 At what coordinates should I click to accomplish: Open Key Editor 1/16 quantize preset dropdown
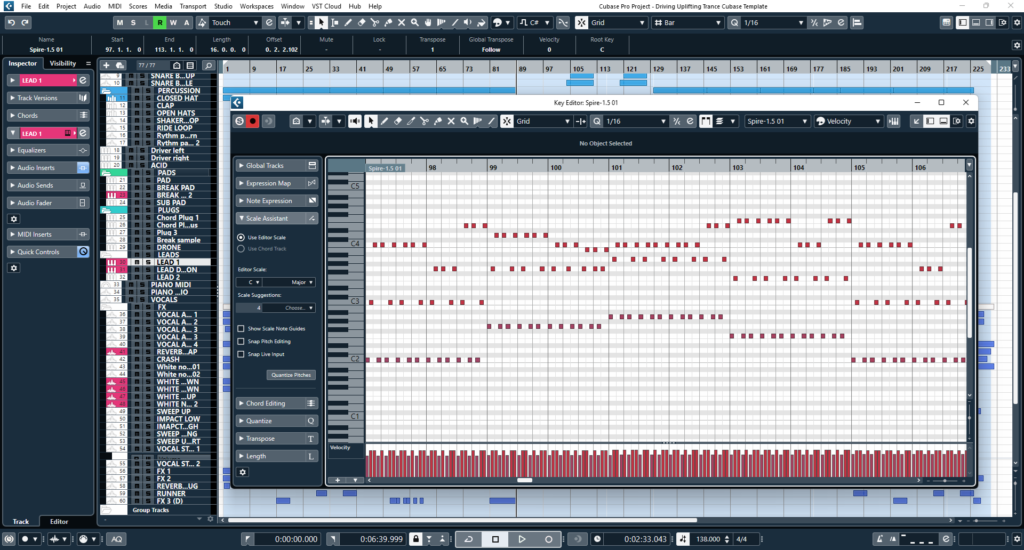pos(636,121)
